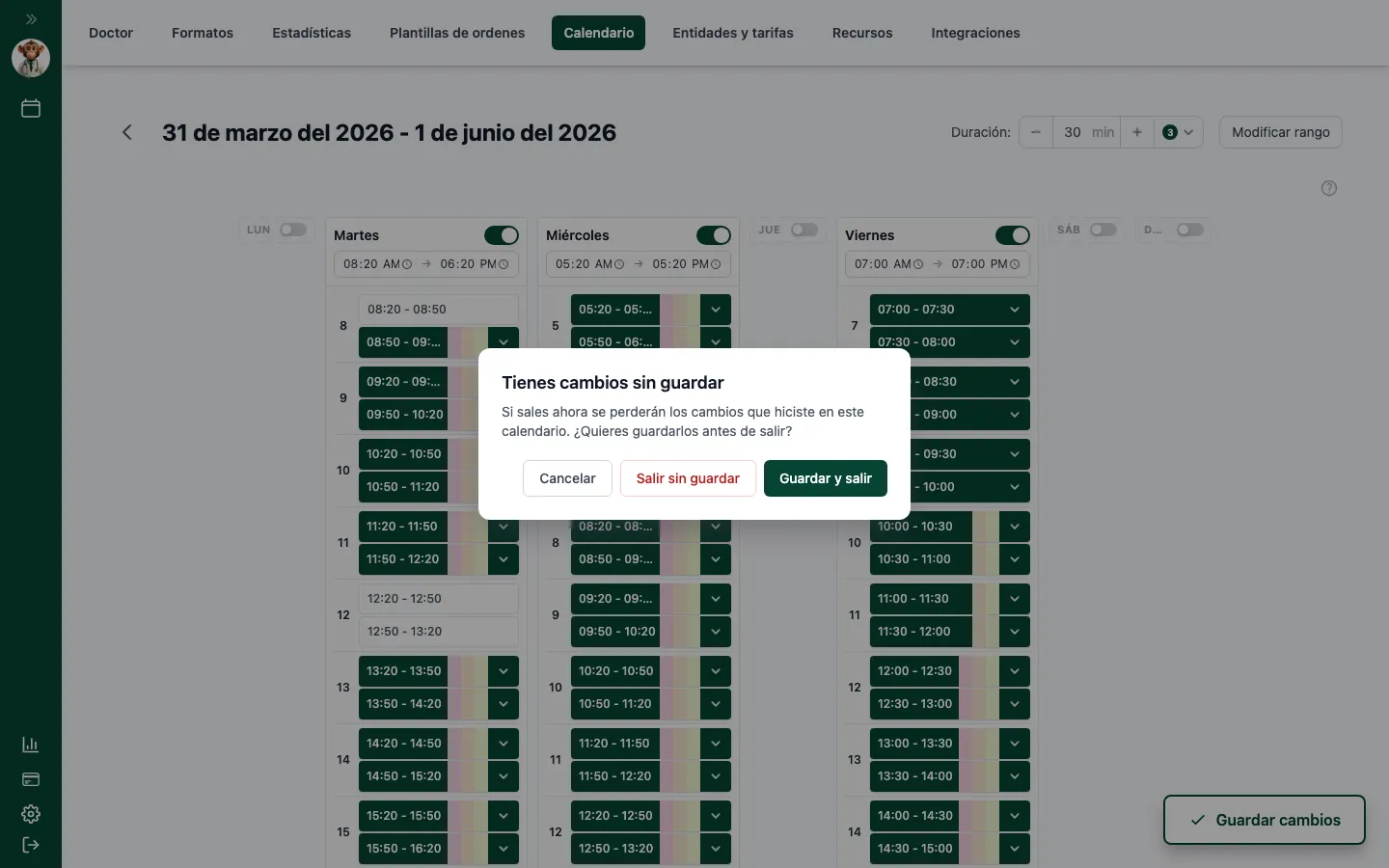
Task: Click the help question mark icon
Action: pos(1329,188)
